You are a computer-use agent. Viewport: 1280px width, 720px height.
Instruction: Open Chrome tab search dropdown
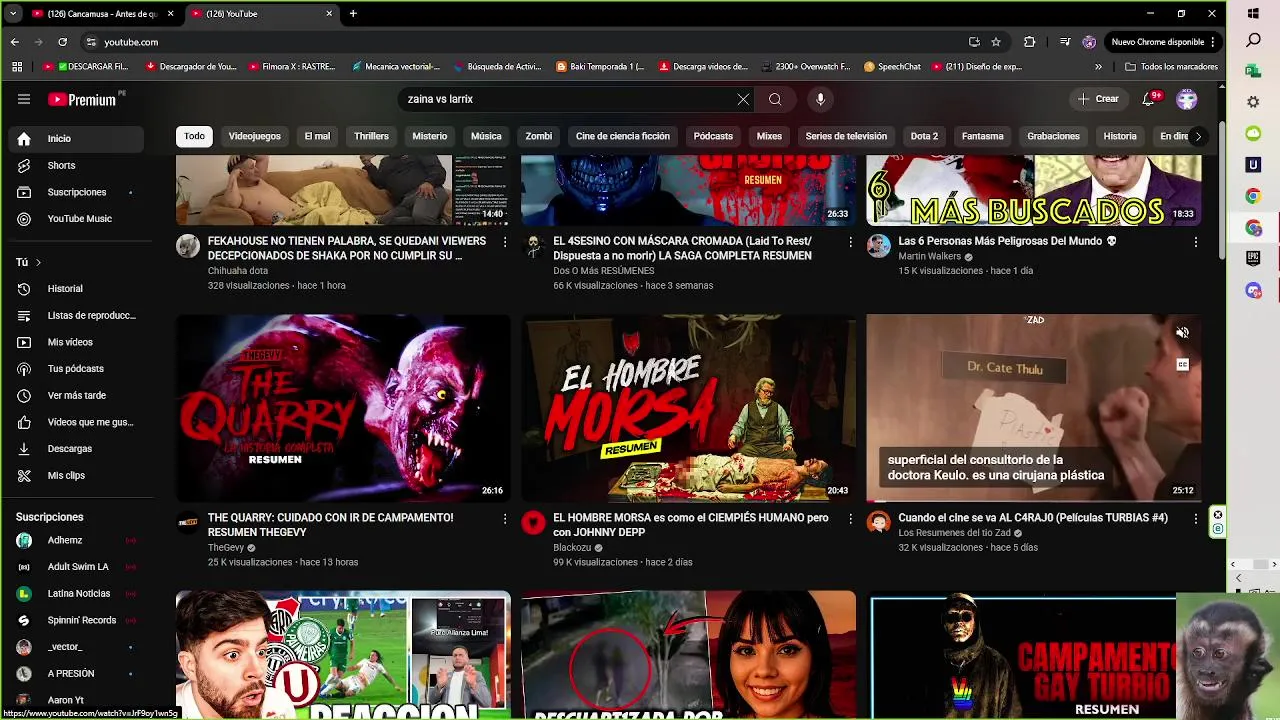(12, 14)
